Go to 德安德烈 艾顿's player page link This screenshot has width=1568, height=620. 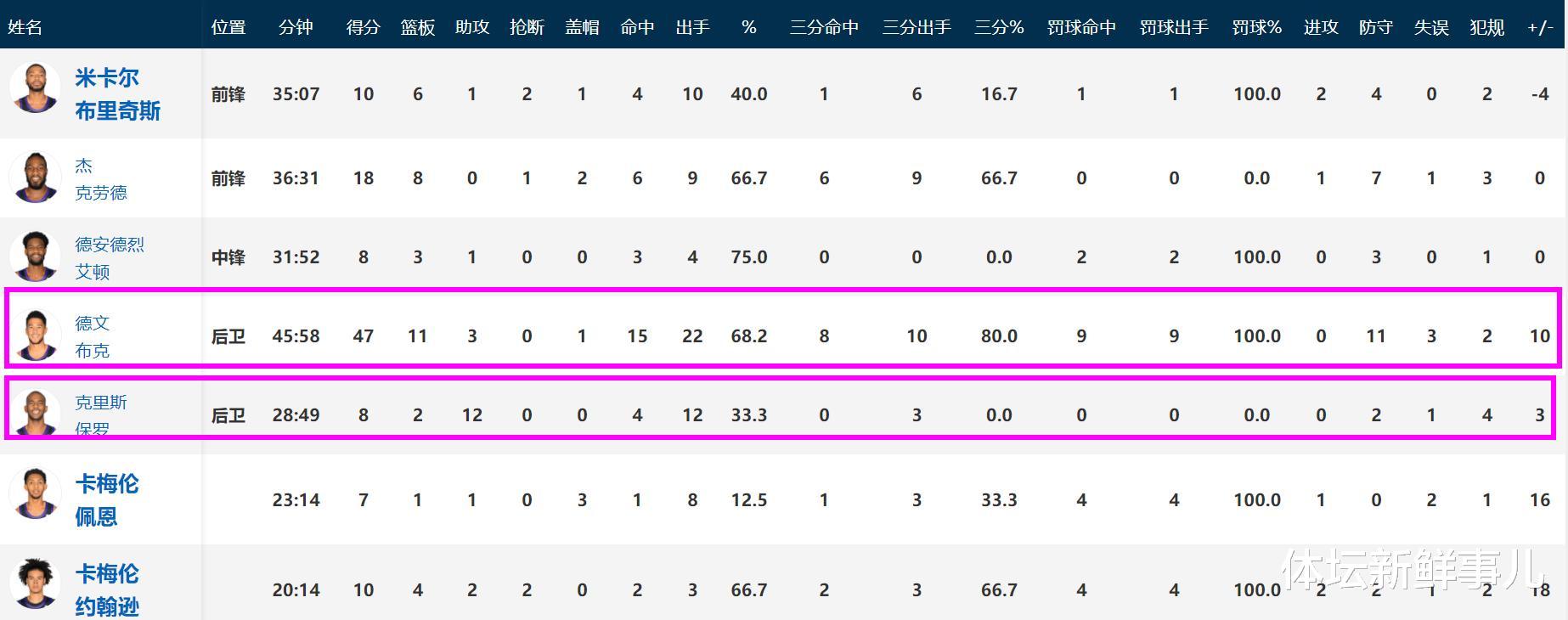point(109,257)
